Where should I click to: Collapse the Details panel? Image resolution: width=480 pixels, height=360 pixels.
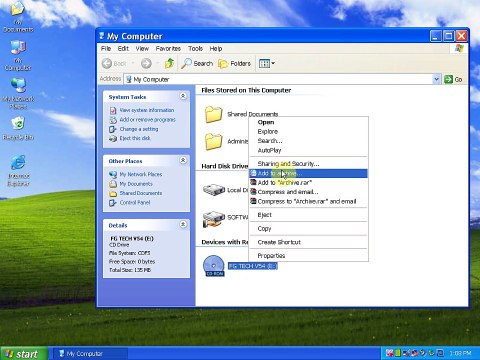coord(183,224)
